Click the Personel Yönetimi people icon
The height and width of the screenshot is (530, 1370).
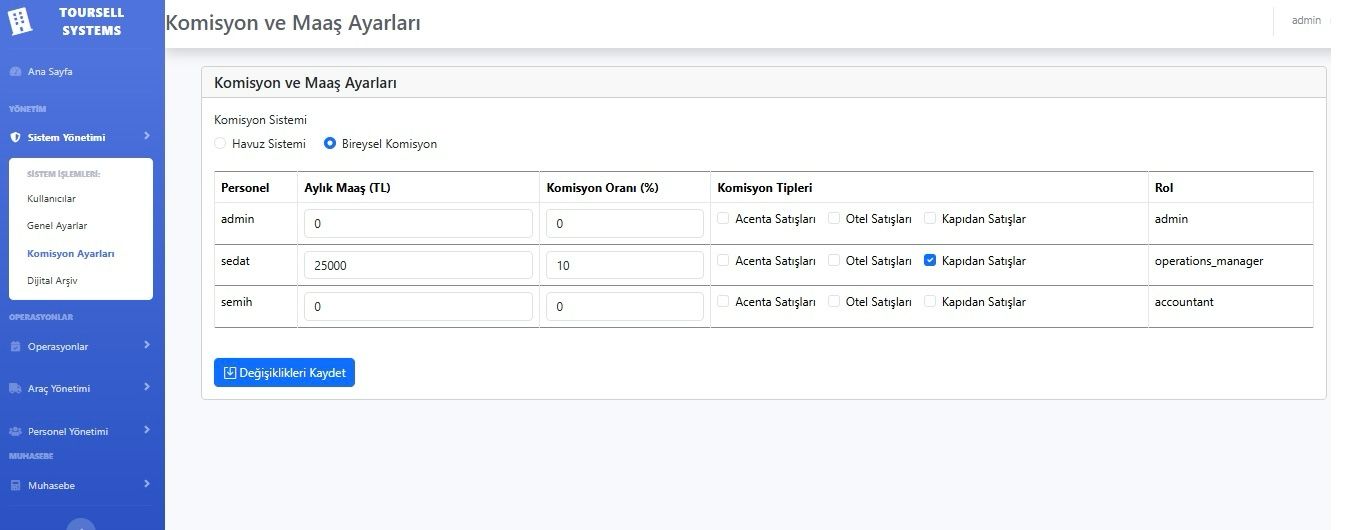point(15,432)
